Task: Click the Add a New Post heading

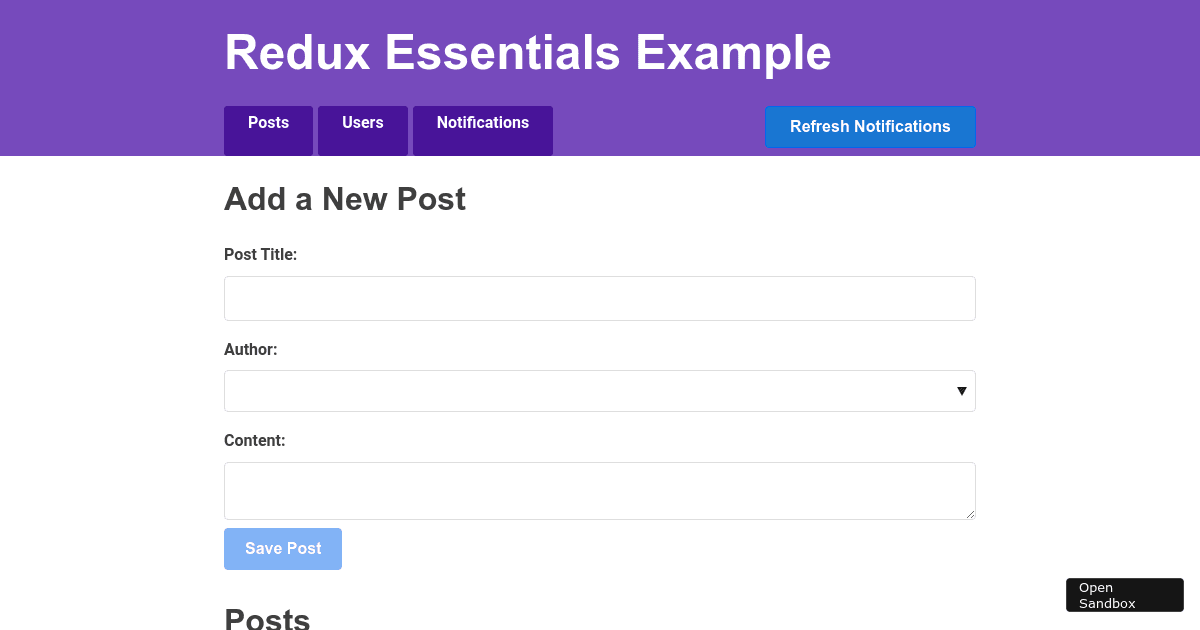Action: [345, 200]
